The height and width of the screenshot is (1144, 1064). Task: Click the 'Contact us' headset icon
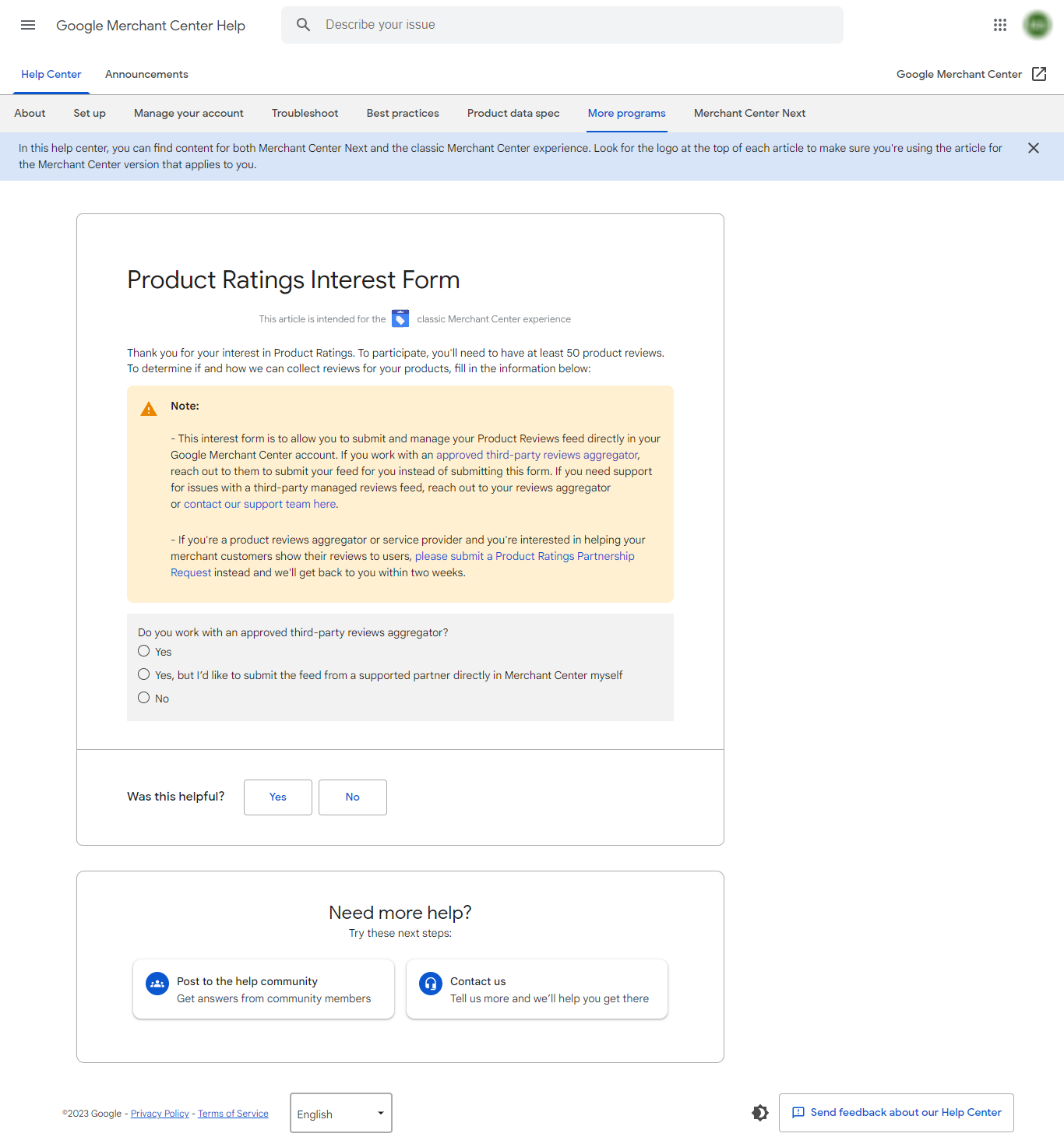click(x=430, y=984)
